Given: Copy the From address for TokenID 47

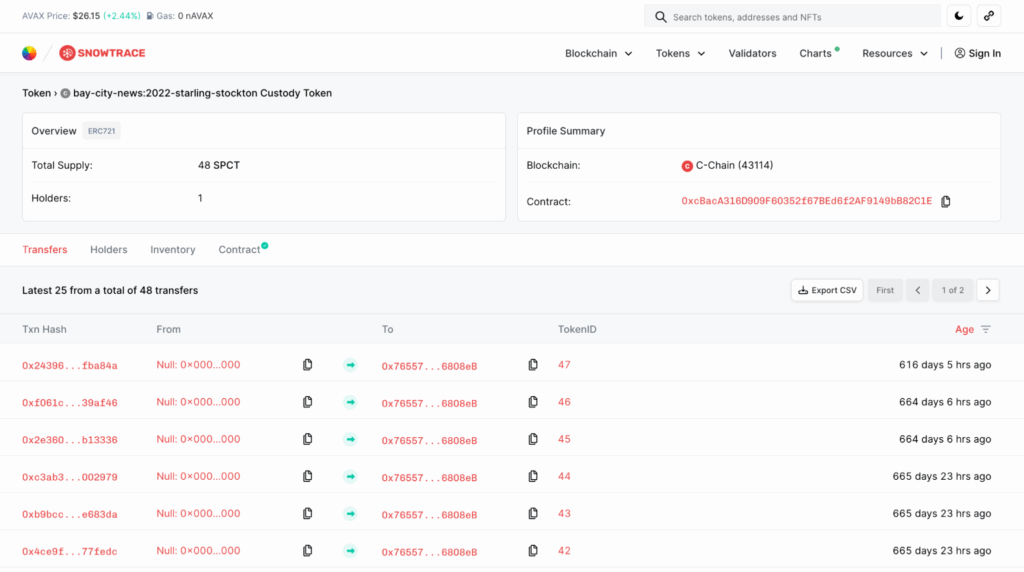Looking at the screenshot, I should point(308,365).
